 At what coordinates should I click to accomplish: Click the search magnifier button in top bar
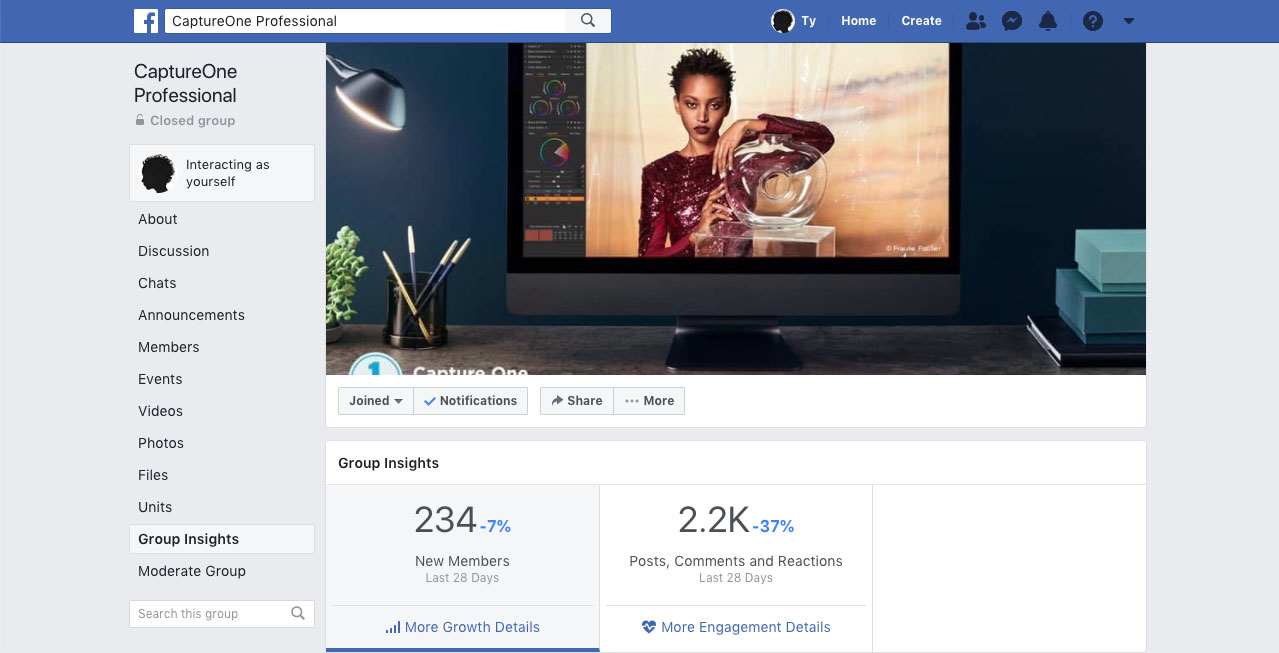pyautogui.click(x=588, y=21)
